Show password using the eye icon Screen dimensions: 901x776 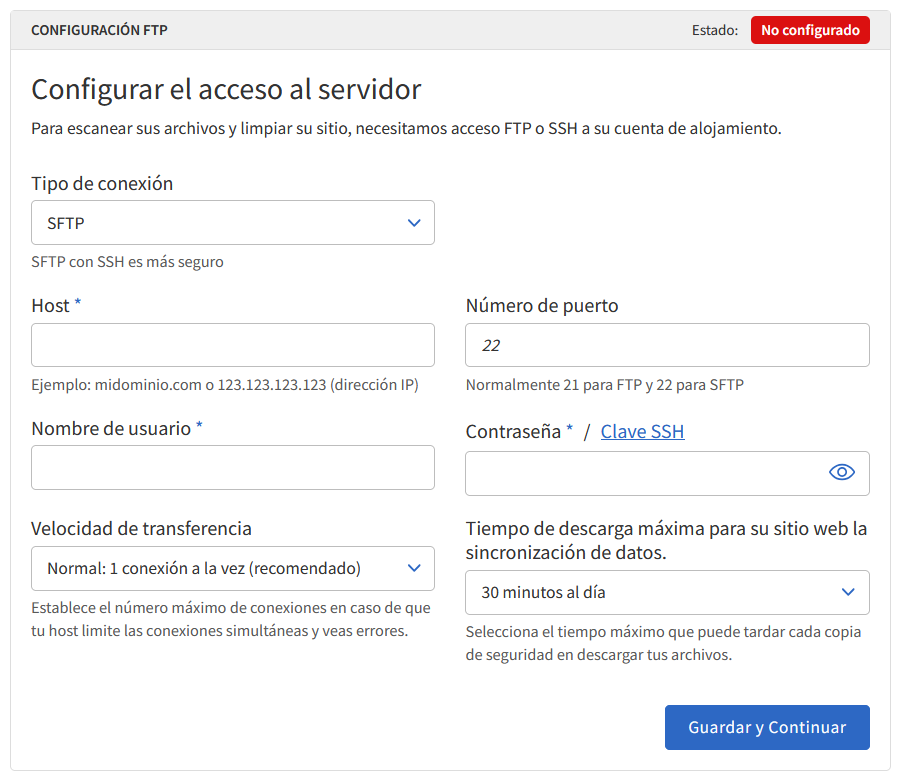pyautogui.click(x=842, y=473)
